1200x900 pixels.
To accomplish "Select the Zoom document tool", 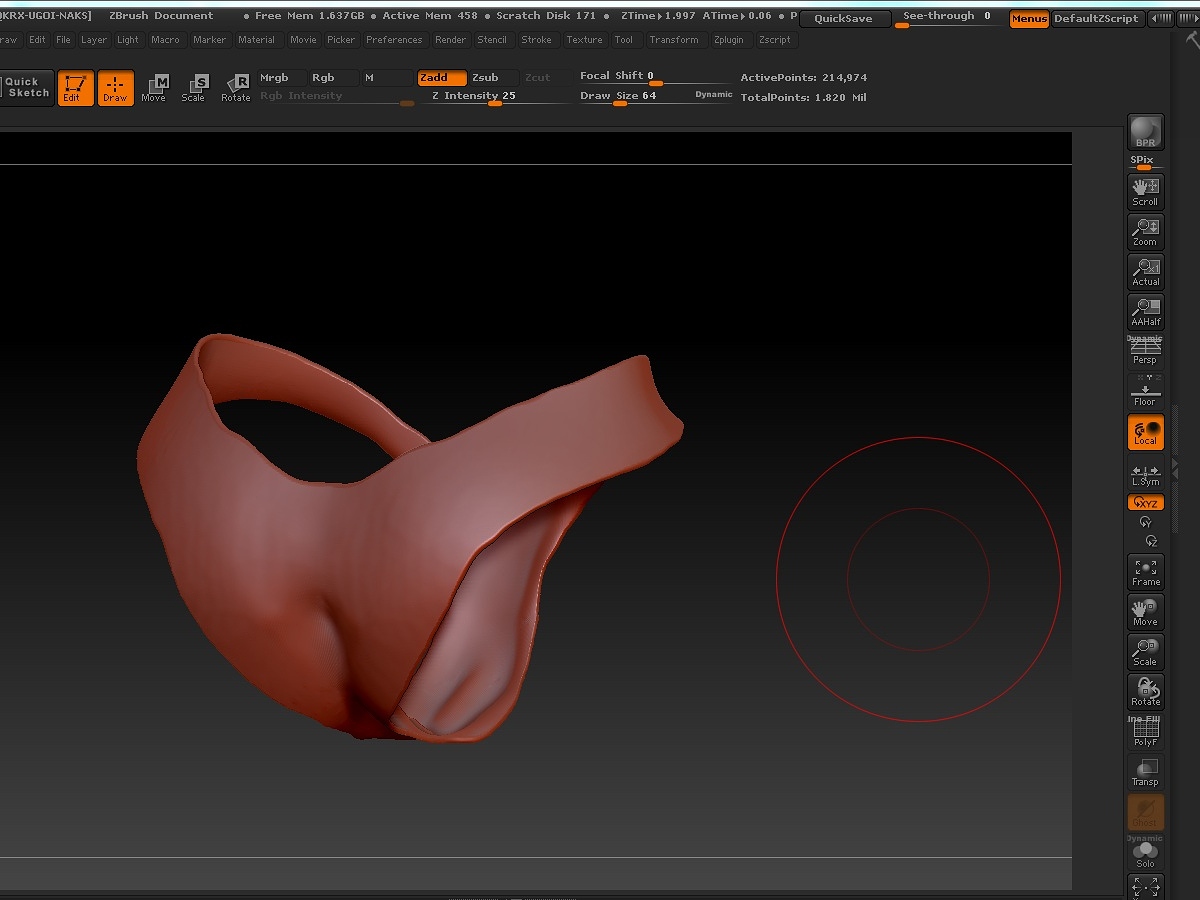I will (x=1145, y=232).
